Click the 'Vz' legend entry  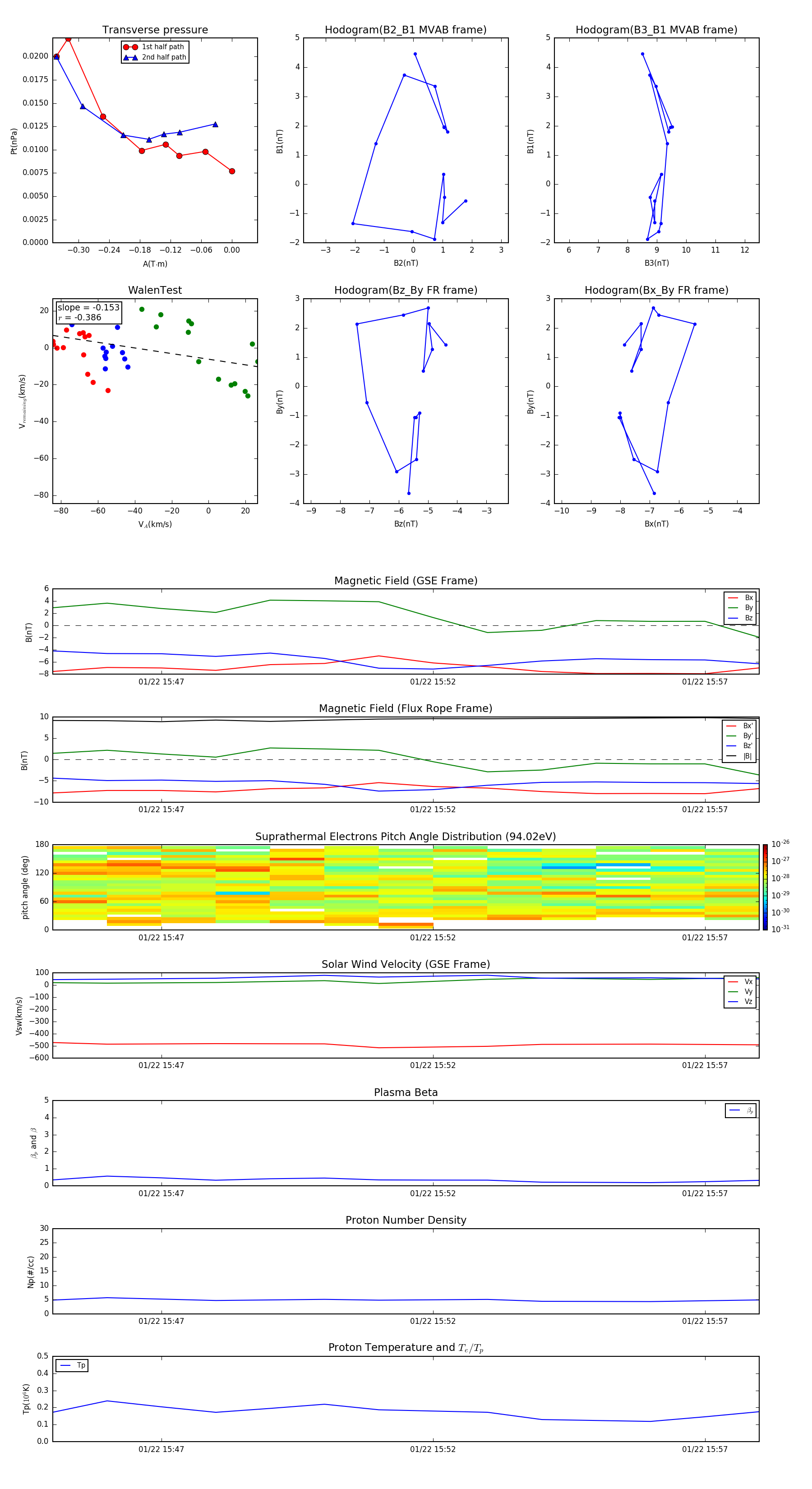(740, 1002)
